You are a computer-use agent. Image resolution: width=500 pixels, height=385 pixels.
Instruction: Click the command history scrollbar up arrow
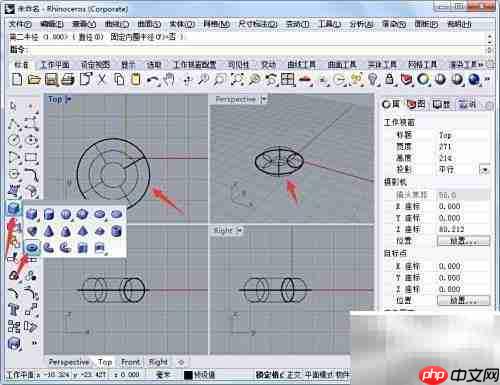(x=490, y=36)
